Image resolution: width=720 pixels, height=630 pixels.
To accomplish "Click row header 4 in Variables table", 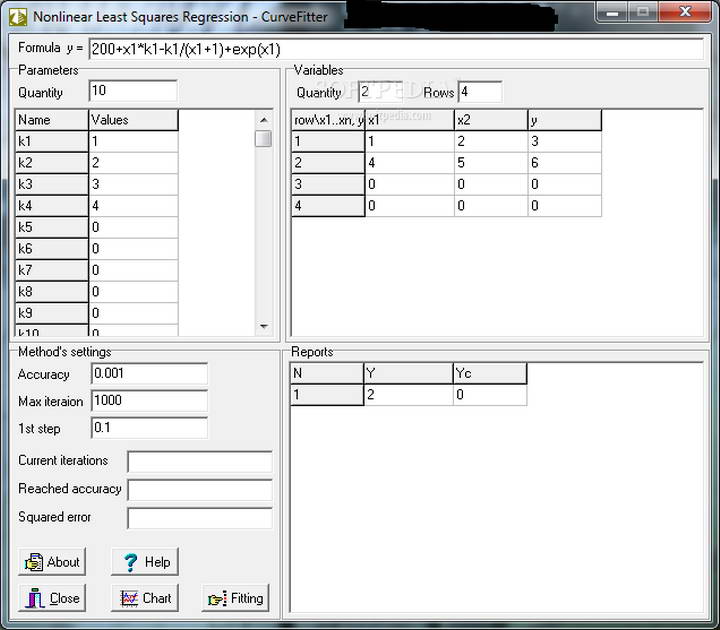I will click(328, 206).
